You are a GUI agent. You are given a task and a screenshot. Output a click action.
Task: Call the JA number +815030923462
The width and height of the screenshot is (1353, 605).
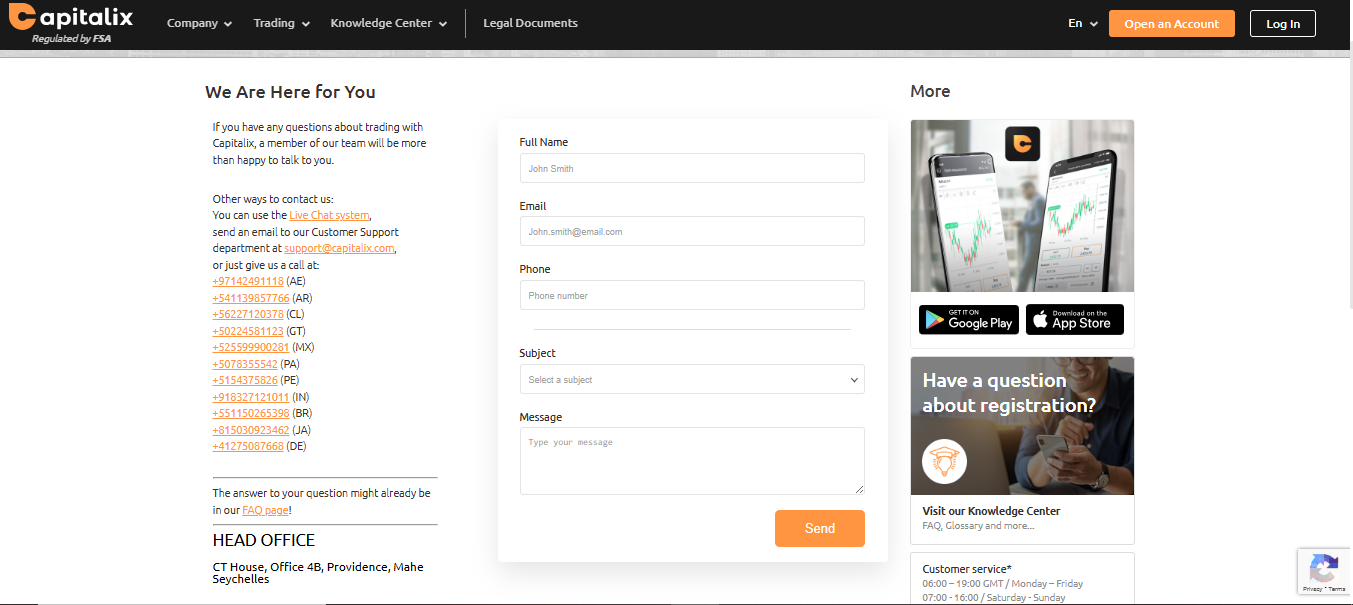(x=251, y=430)
